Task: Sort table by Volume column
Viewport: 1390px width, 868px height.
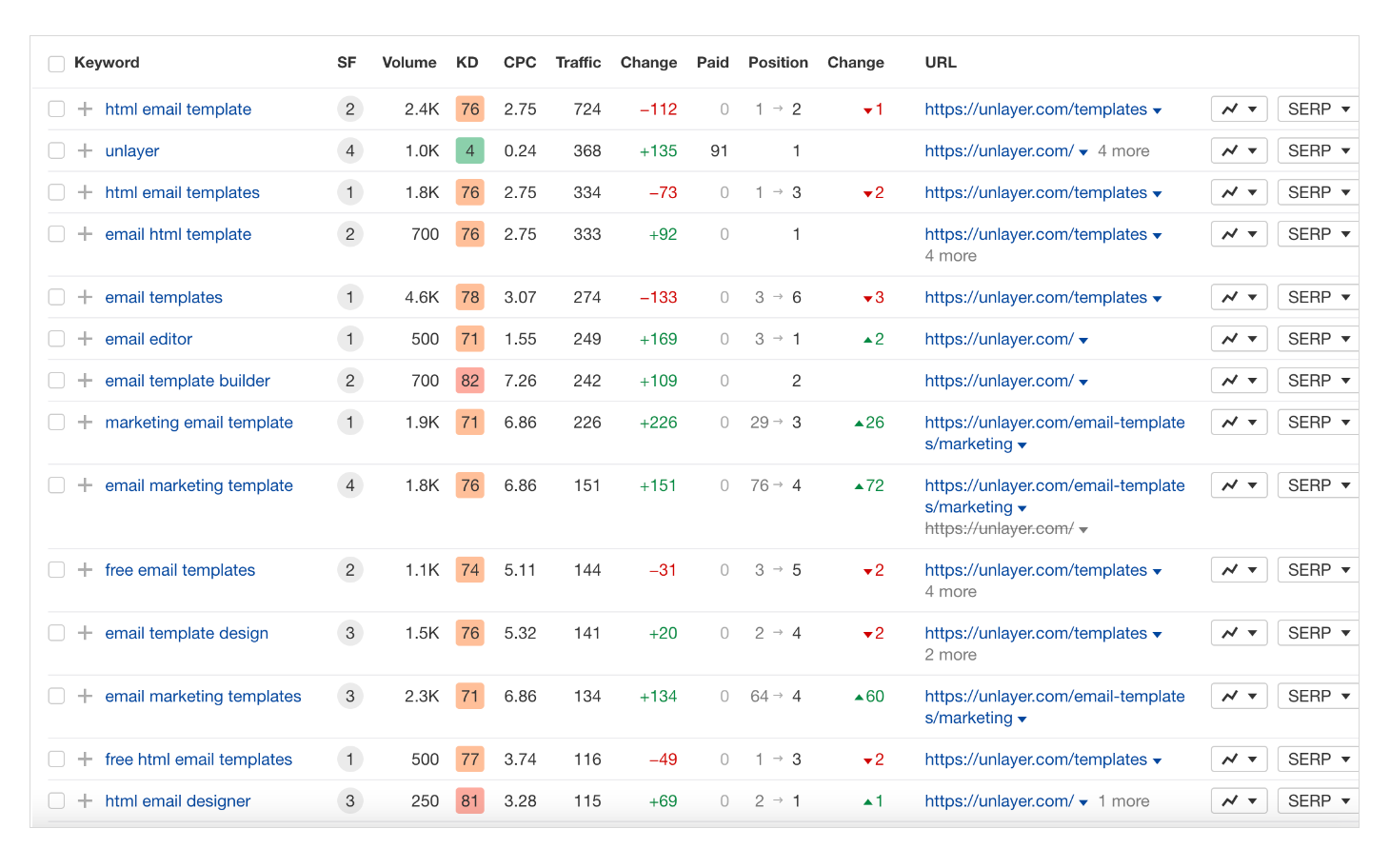Action: 409,63
